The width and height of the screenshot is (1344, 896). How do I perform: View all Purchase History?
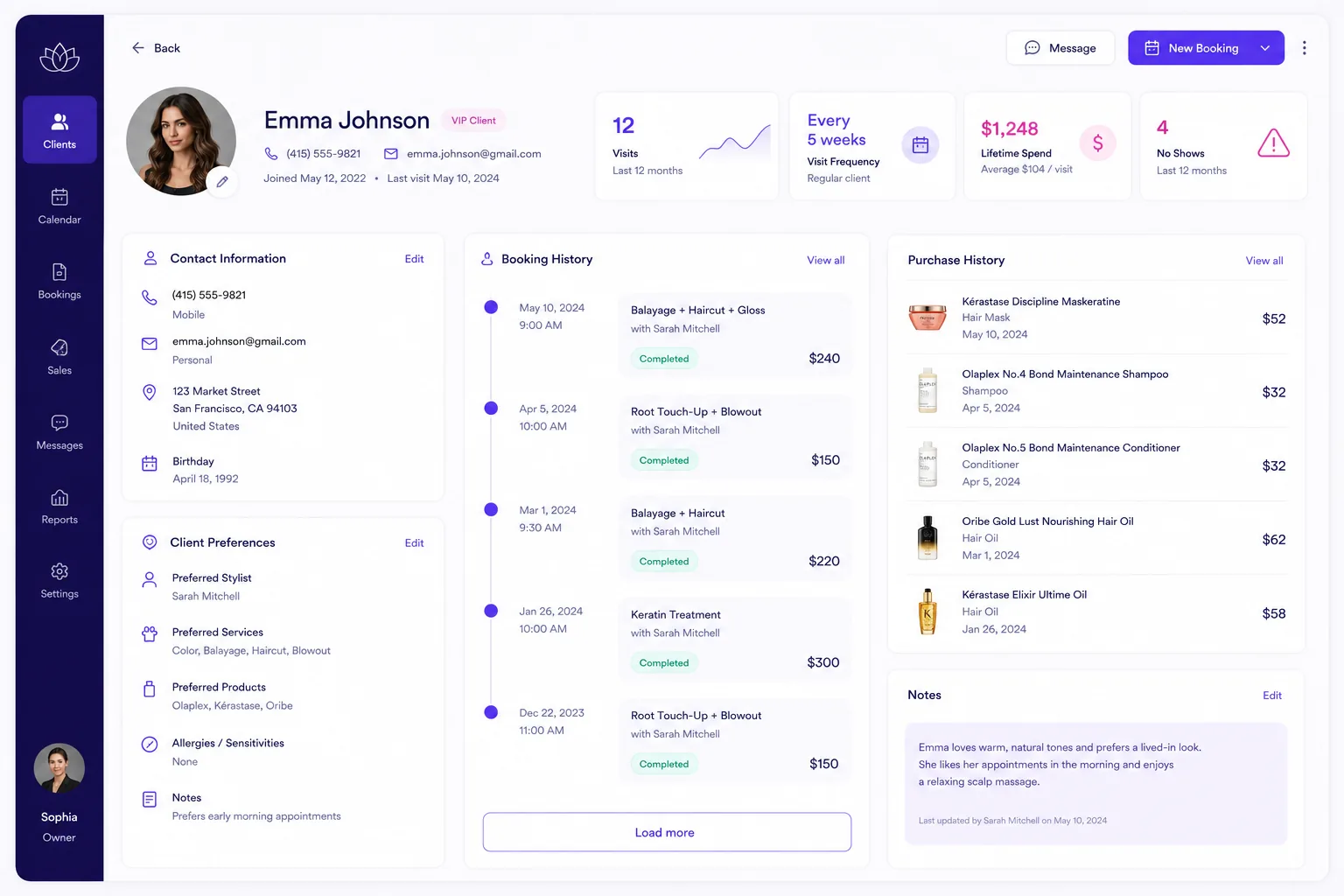coord(1264,261)
